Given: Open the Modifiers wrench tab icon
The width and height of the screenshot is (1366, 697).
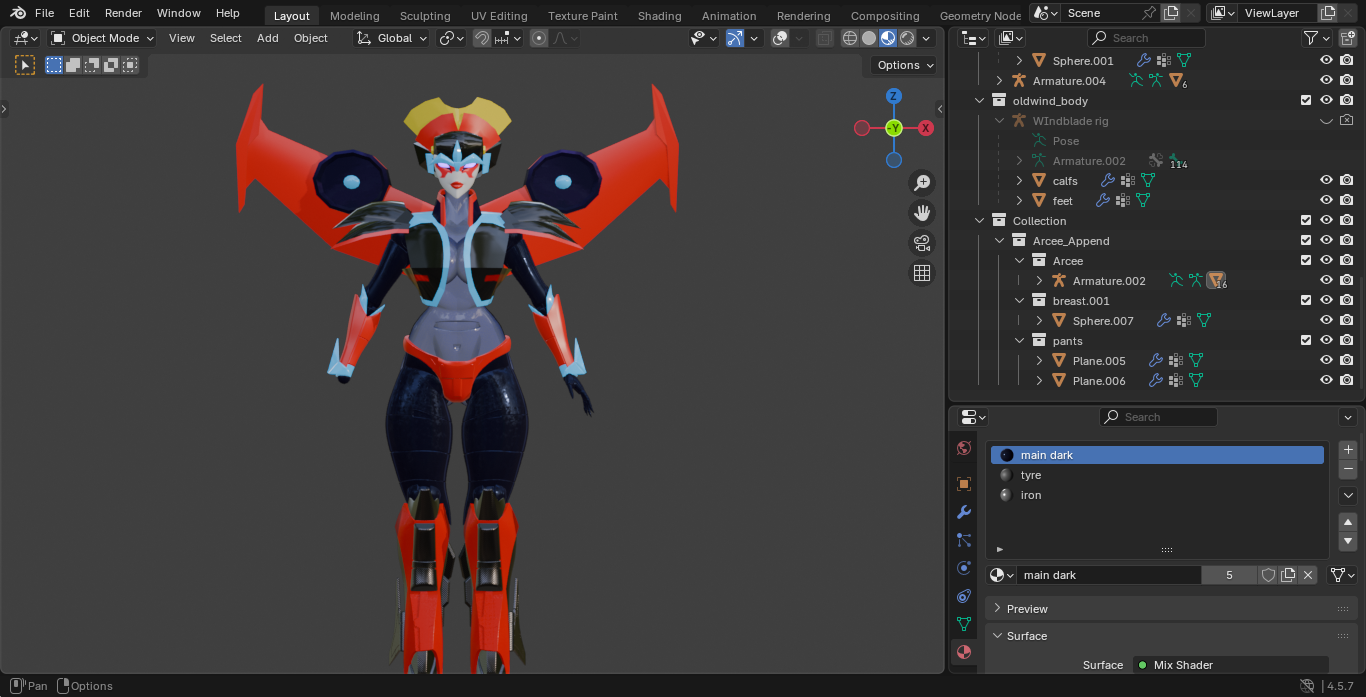Looking at the screenshot, I should tap(964, 512).
